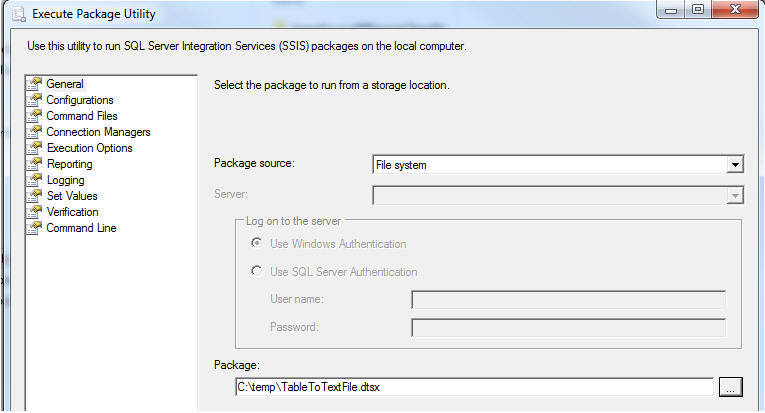Click the package browse ellipsis button

(731, 387)
